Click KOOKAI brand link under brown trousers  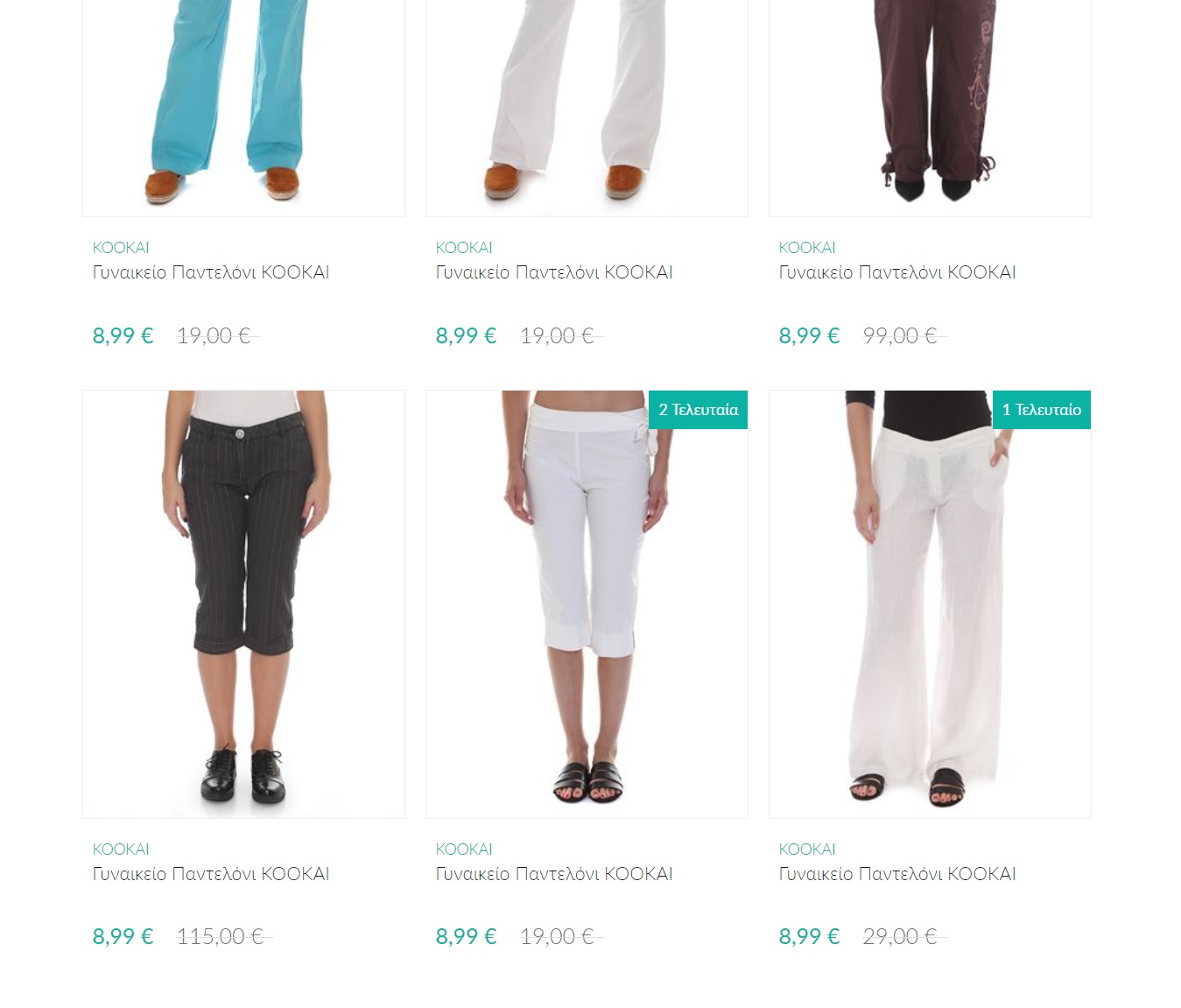pos(807,248)
